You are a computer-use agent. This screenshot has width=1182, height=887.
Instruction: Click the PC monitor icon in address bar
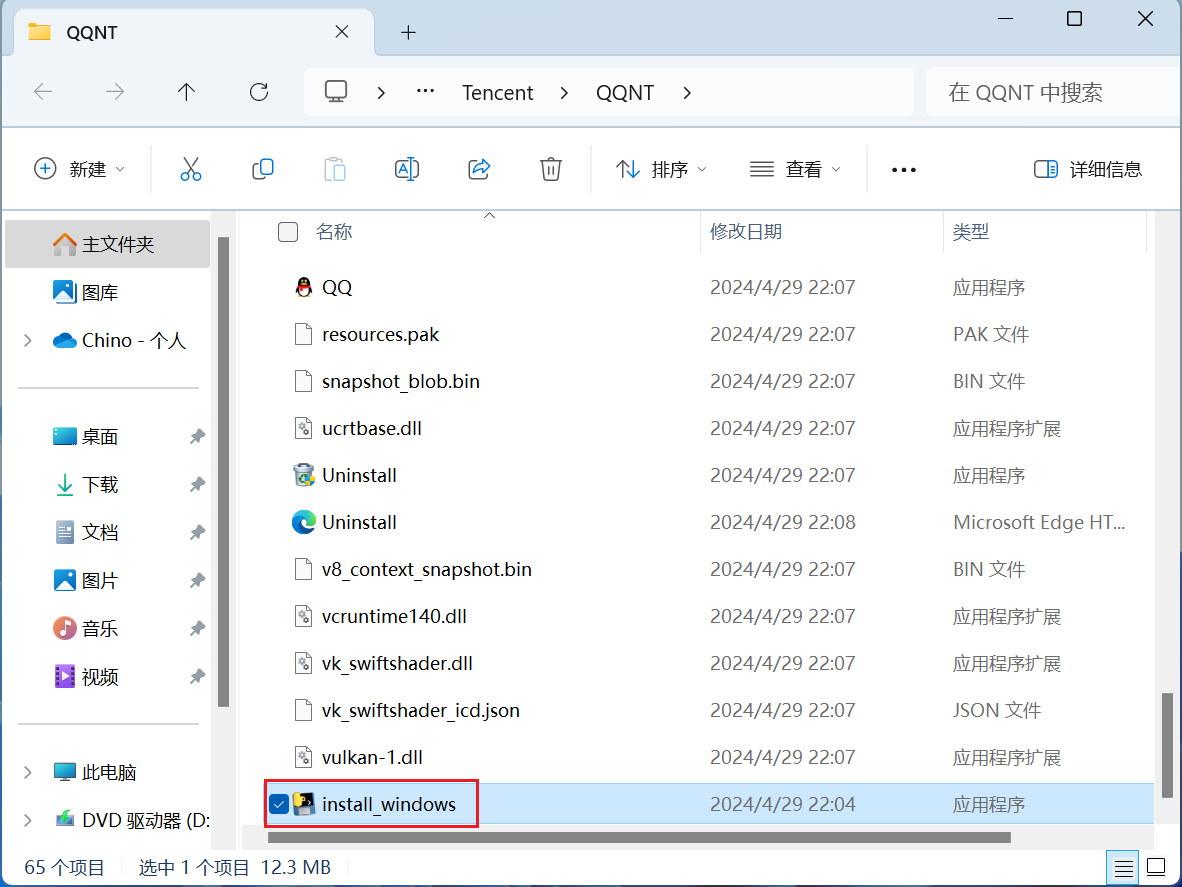(x=335, y=92)
